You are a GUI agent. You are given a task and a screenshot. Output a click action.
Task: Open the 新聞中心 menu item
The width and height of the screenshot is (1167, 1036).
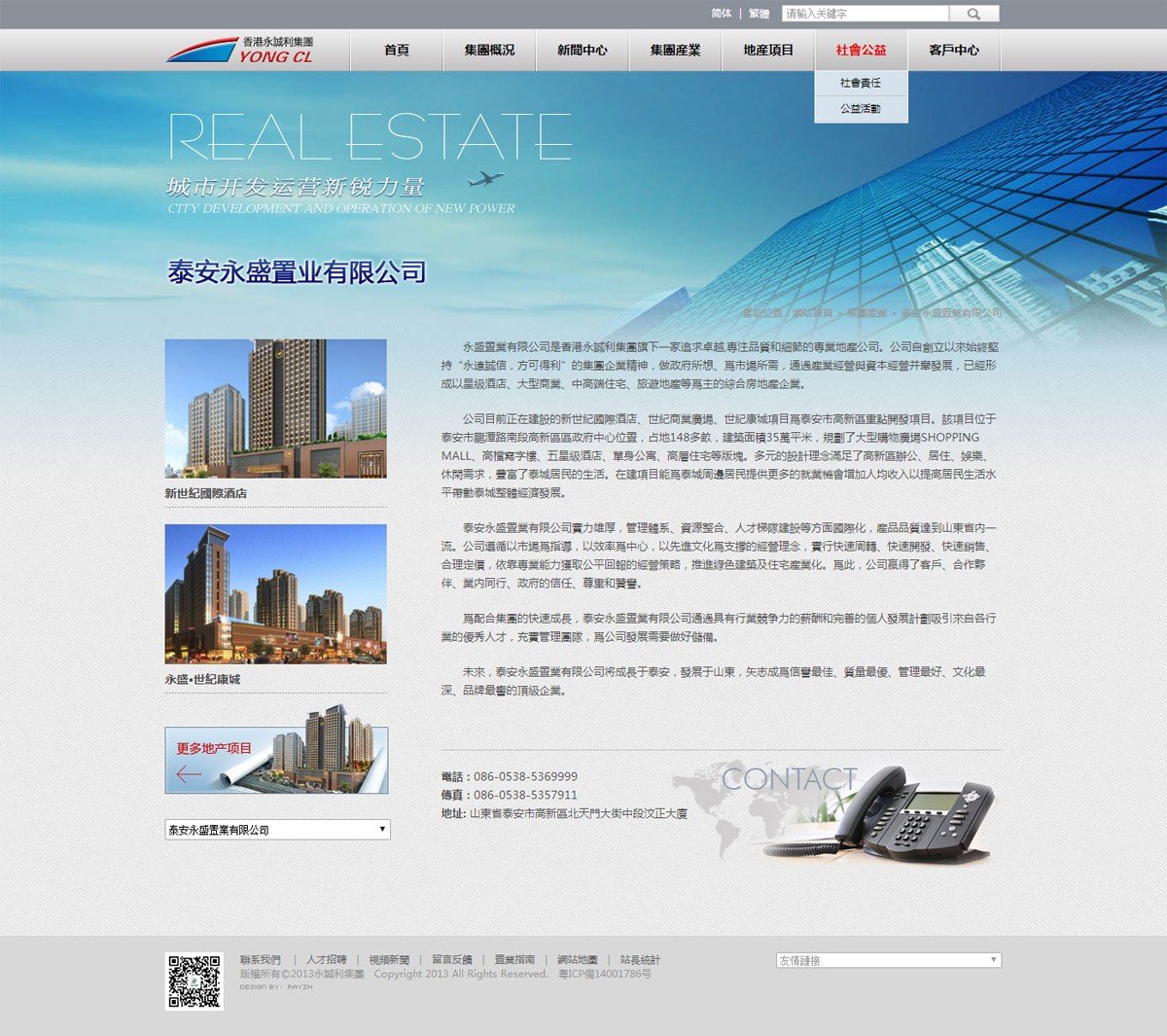click(583, 50)
